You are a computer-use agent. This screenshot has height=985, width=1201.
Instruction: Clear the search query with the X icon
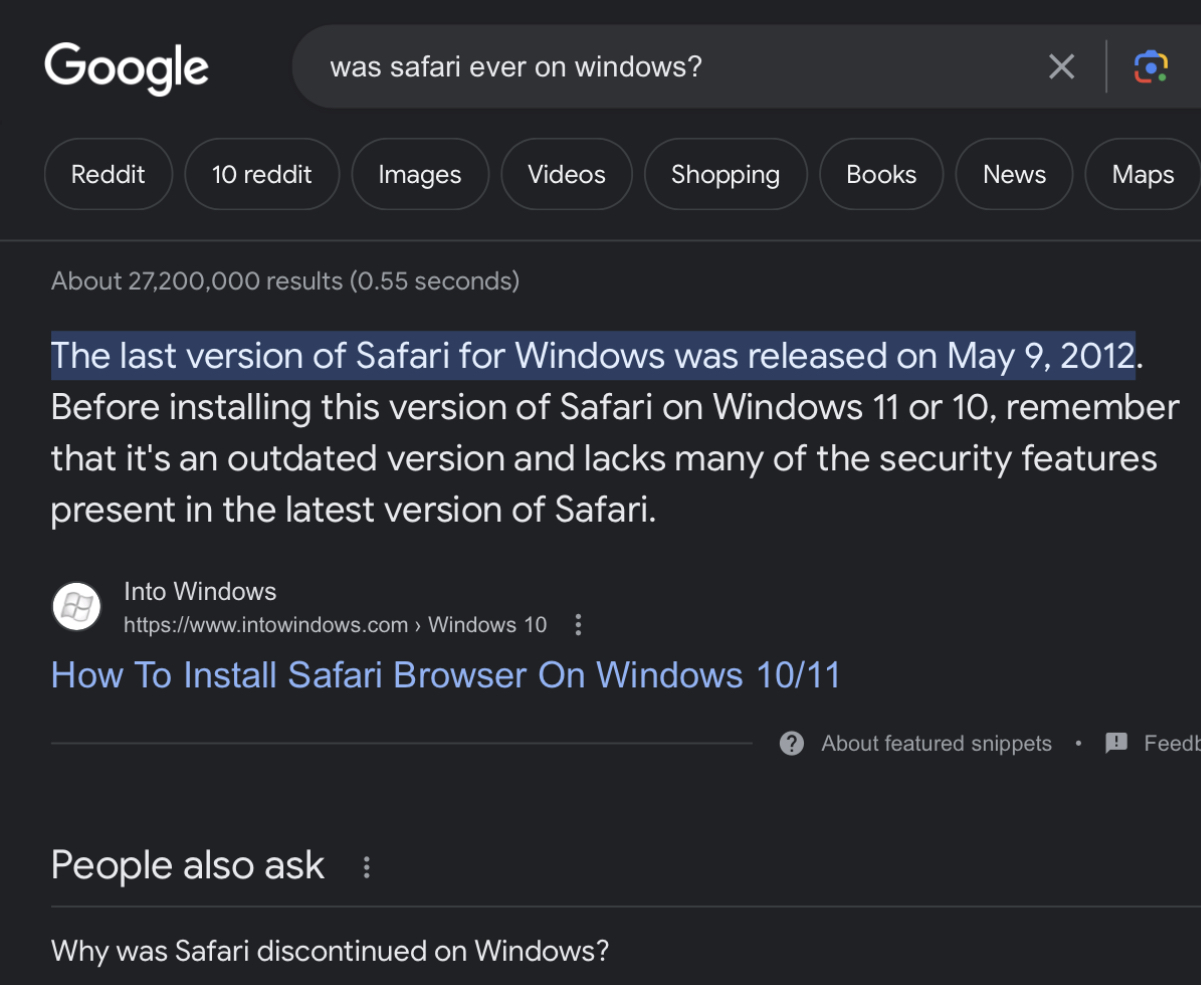click(x=1061, y=67)
